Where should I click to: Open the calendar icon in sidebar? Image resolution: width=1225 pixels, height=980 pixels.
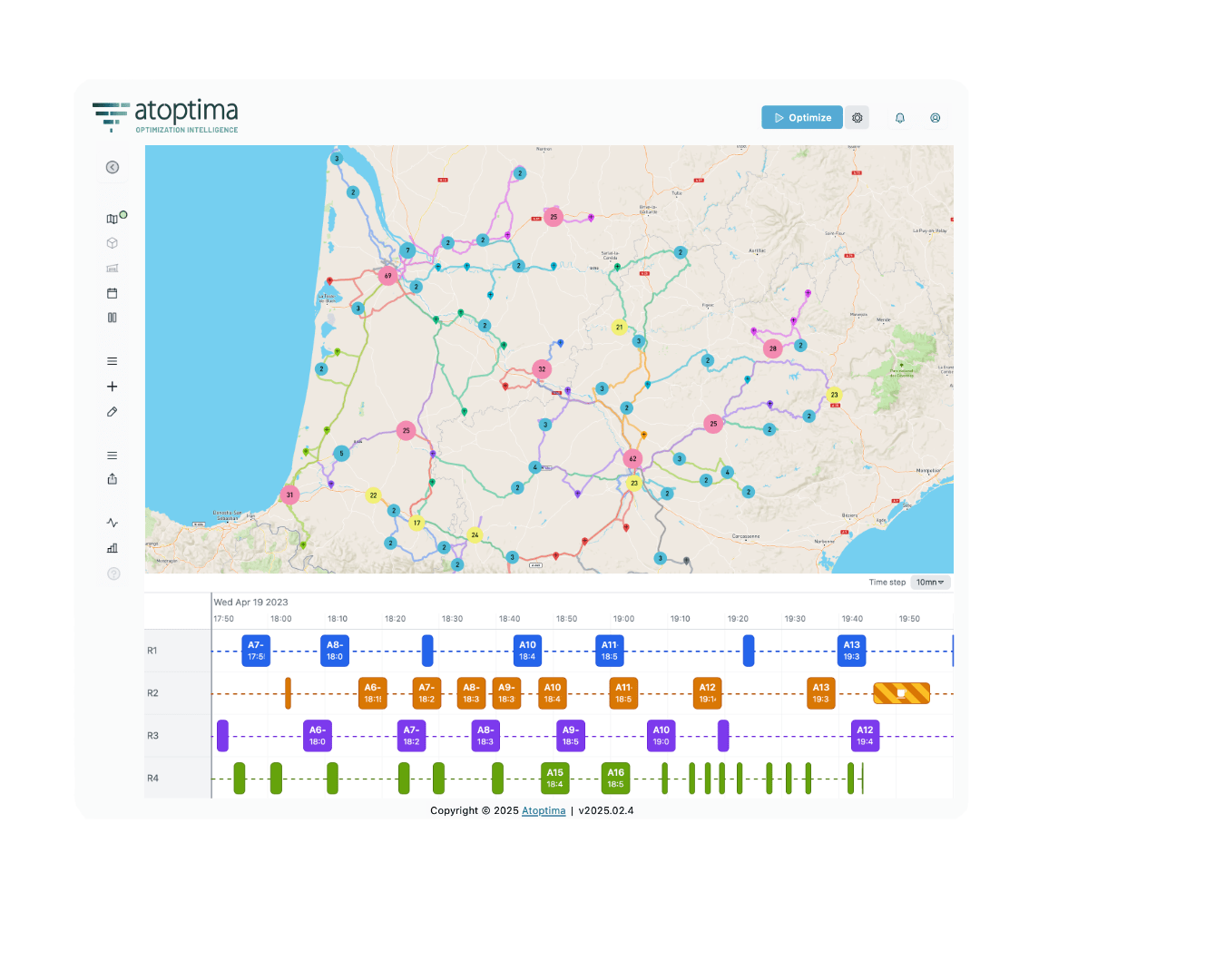pos(113,293)
